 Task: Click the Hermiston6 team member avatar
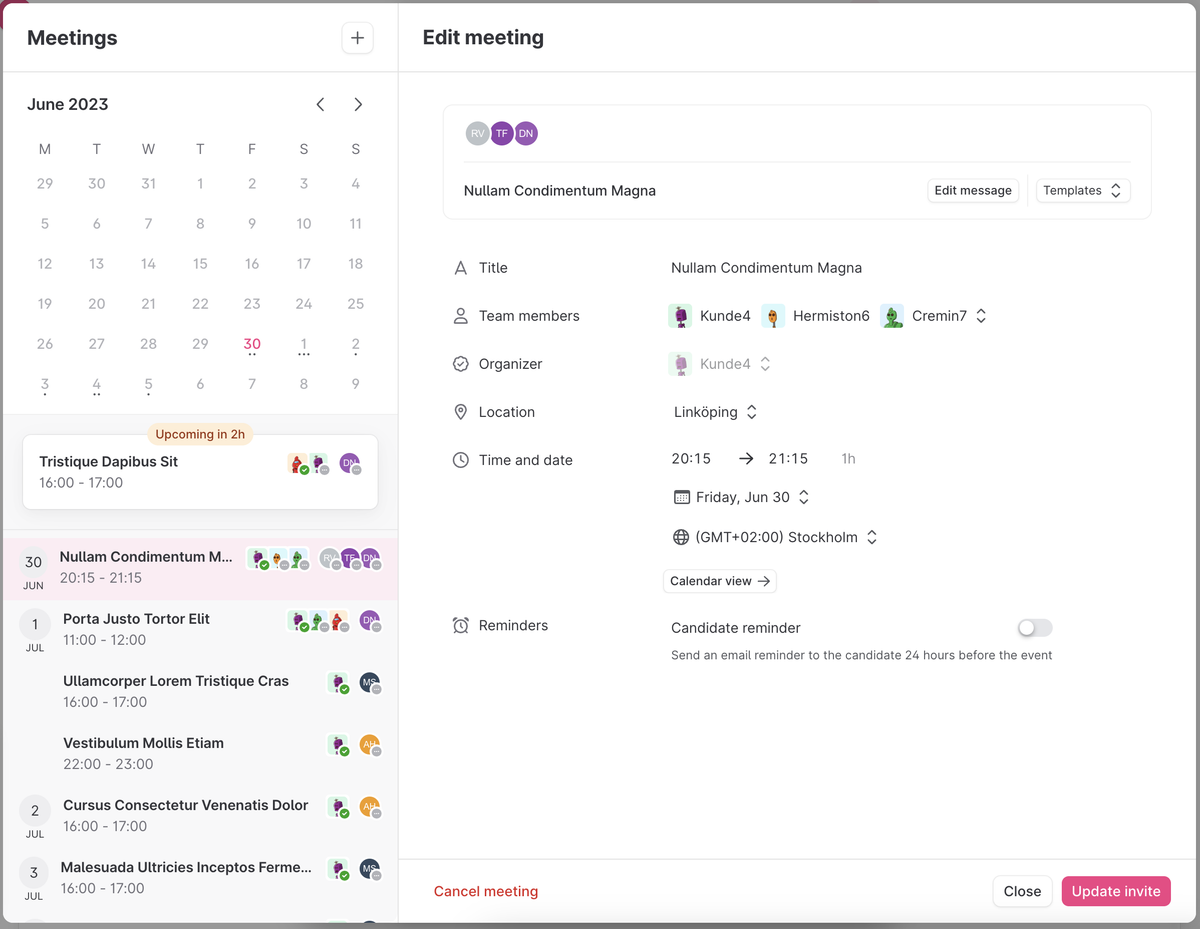pos(772,316)
